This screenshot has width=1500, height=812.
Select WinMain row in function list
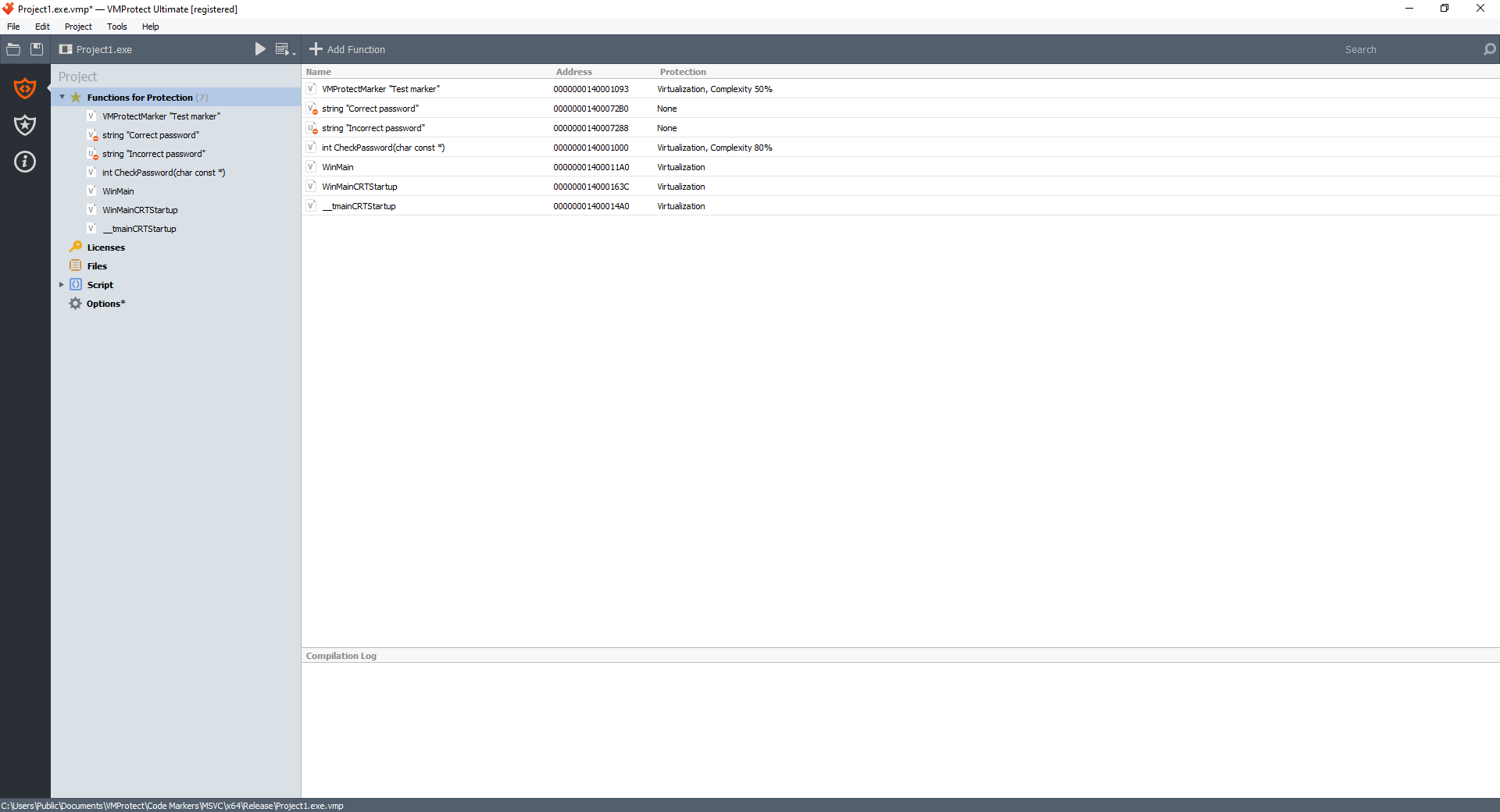click(901, 167)
